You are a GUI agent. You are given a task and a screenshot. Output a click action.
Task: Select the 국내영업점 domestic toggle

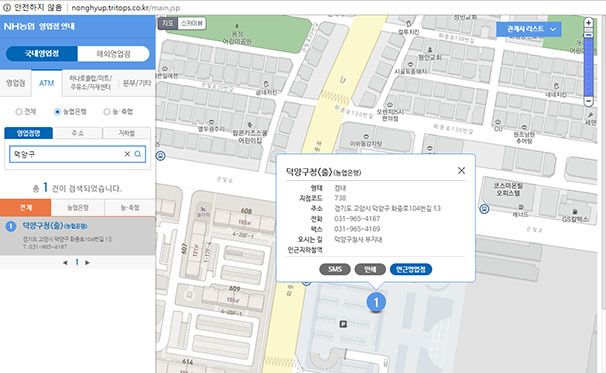point(42,53)
